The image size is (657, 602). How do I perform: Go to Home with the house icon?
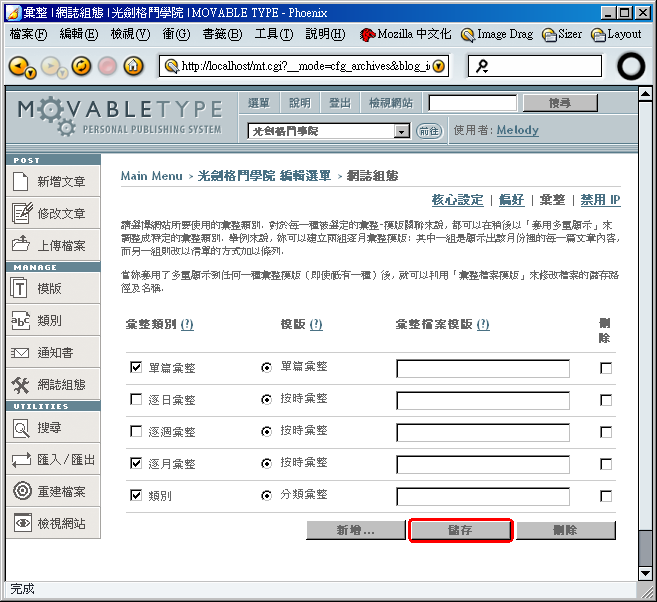pyautogui.click(x=133, y=66)
